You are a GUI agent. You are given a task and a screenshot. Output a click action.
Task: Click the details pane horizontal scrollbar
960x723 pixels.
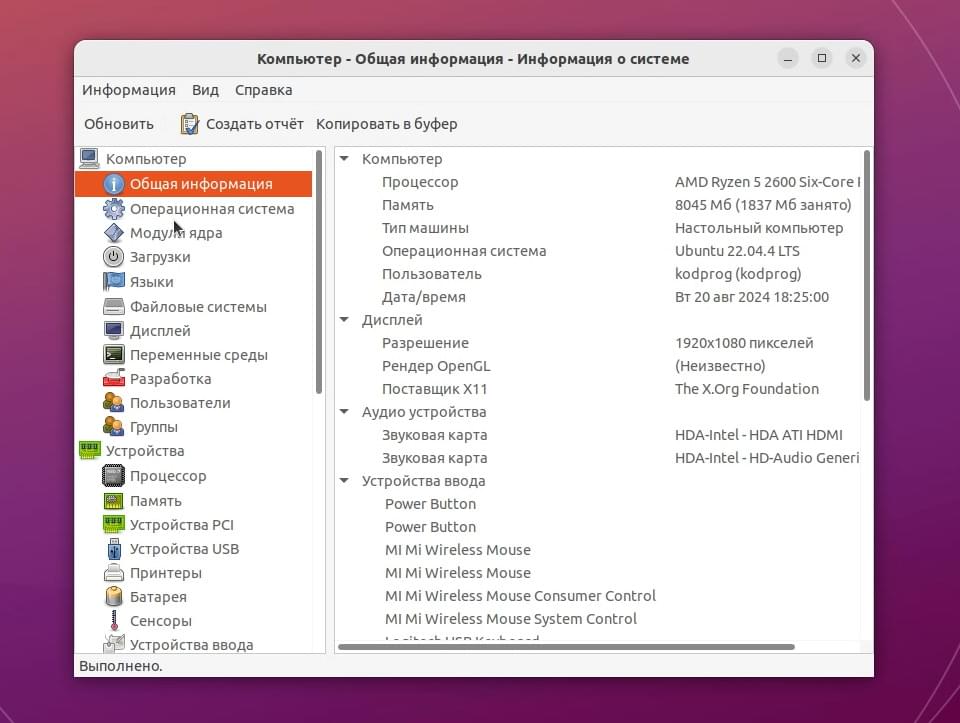point(566,646)
